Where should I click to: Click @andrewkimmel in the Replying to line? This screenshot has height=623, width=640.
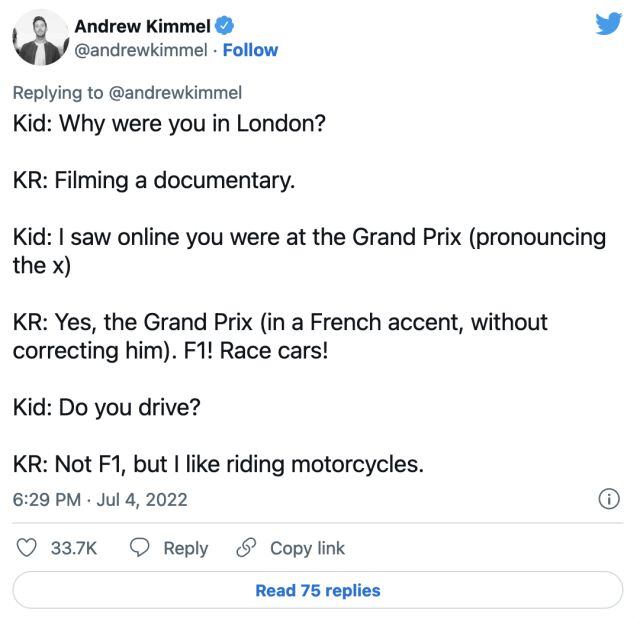(175, 93)
